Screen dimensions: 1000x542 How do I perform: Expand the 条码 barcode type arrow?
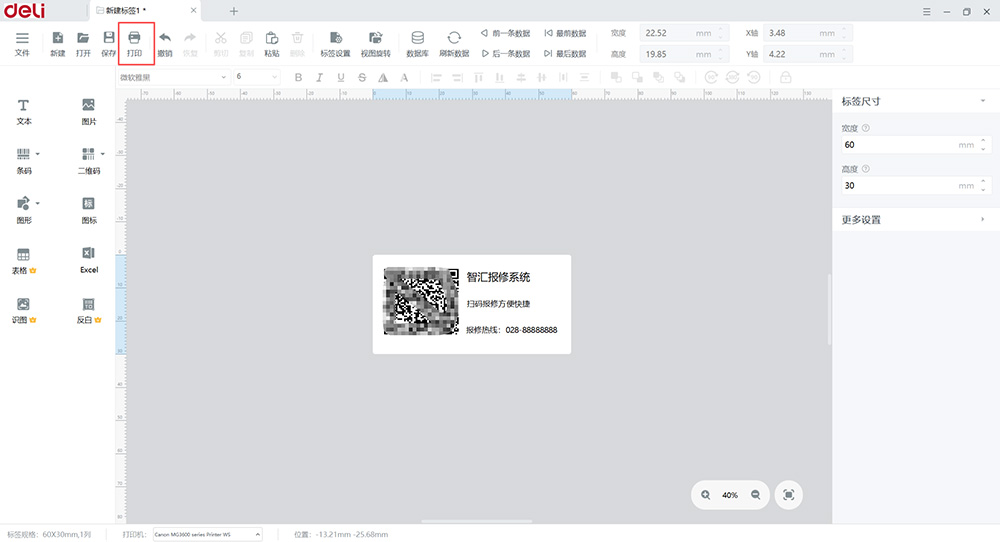click(38, 154)
